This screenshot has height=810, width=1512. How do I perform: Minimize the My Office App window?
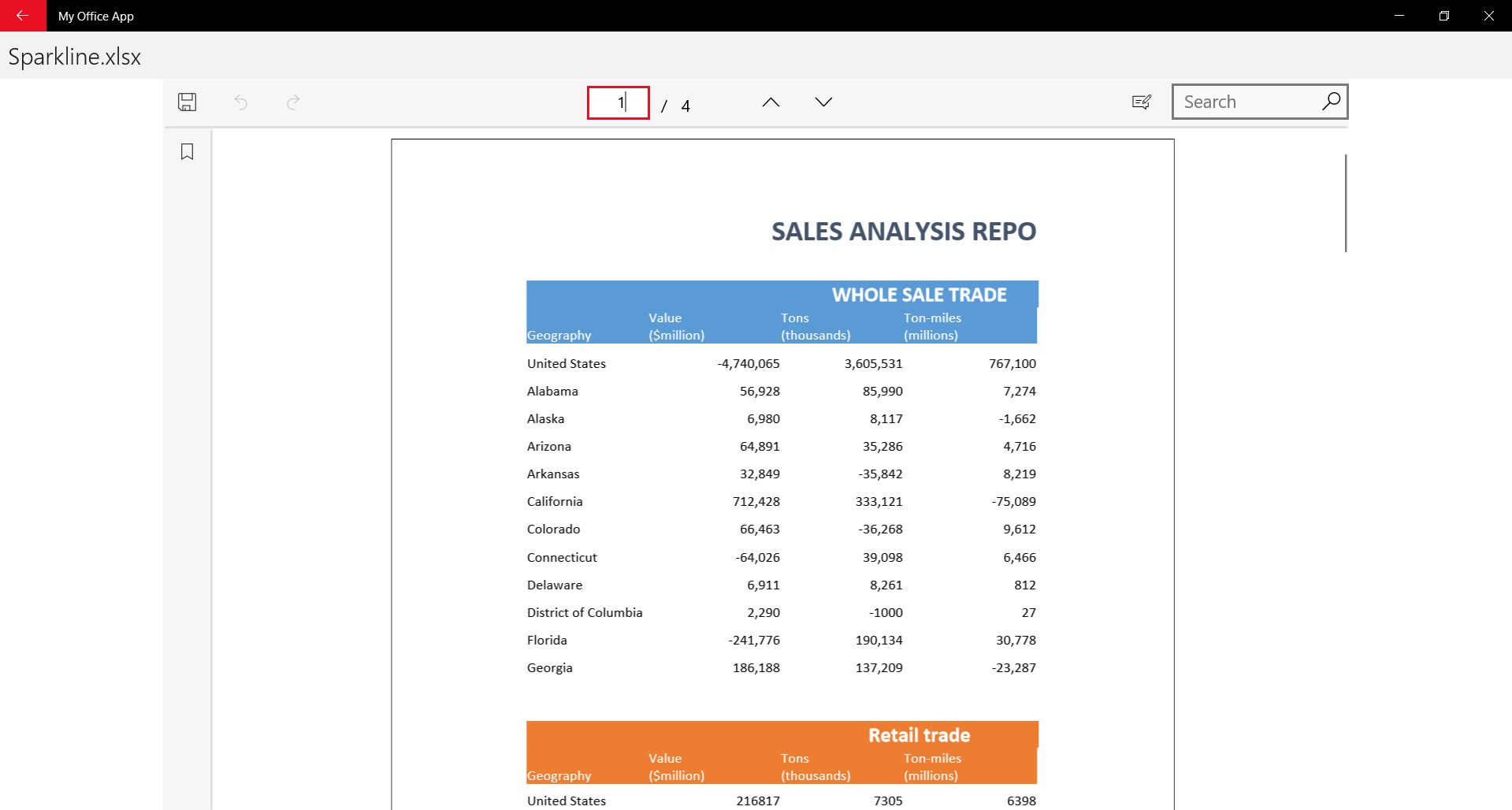pyautogui.click(x=1399, y=16)
